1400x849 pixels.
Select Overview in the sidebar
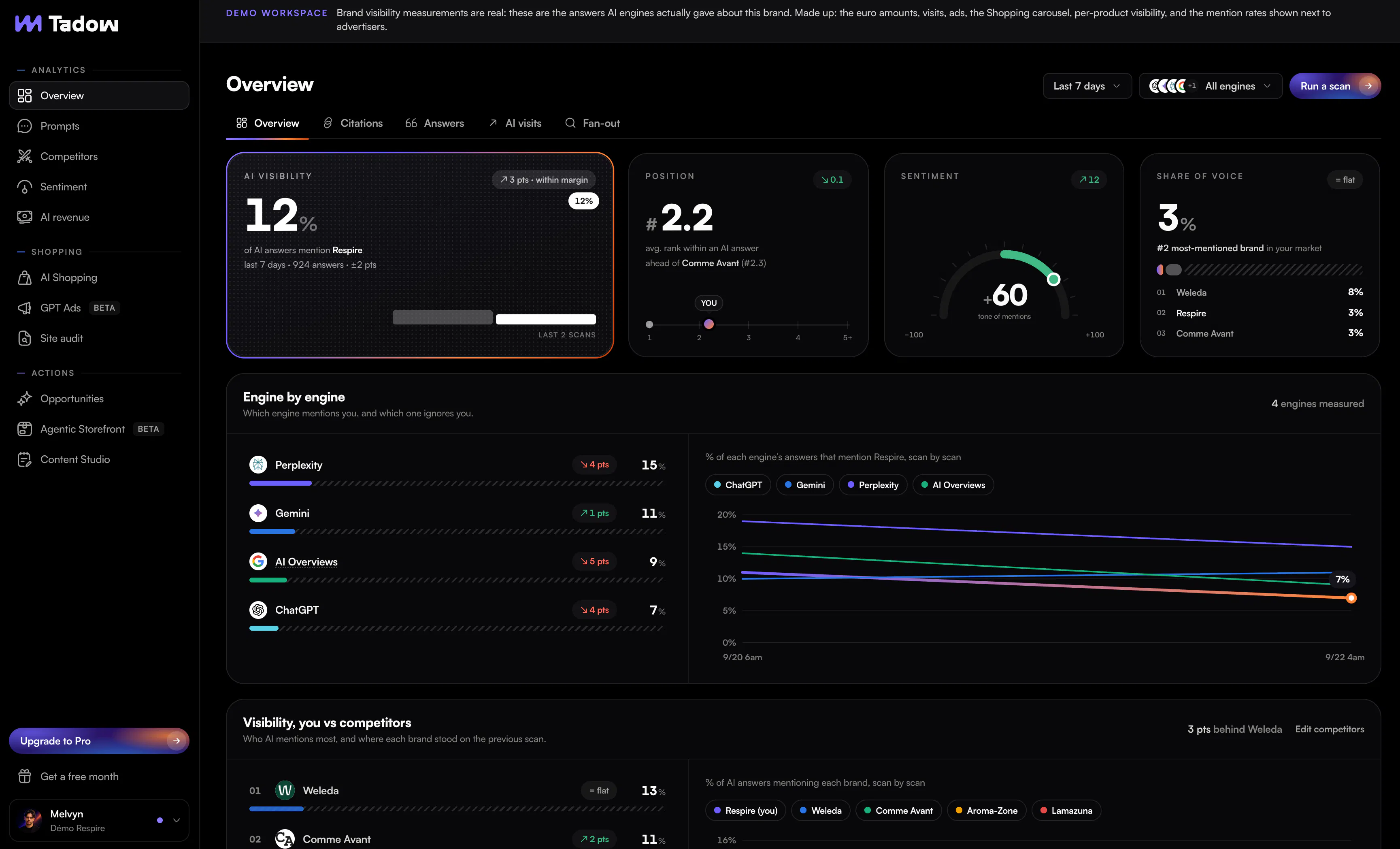[99, 96]
